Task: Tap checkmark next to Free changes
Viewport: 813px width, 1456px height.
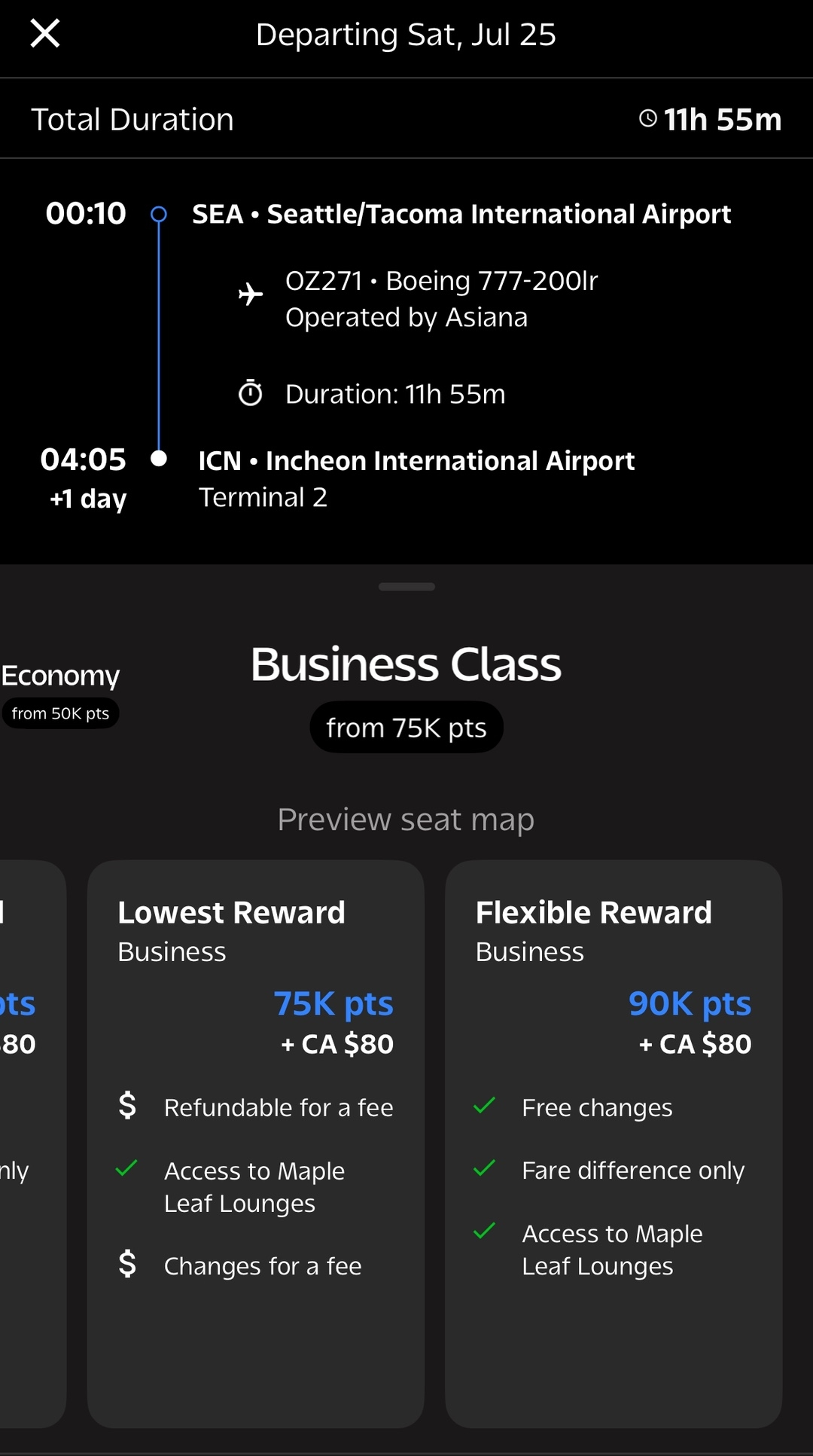Action: (485, 1106)
